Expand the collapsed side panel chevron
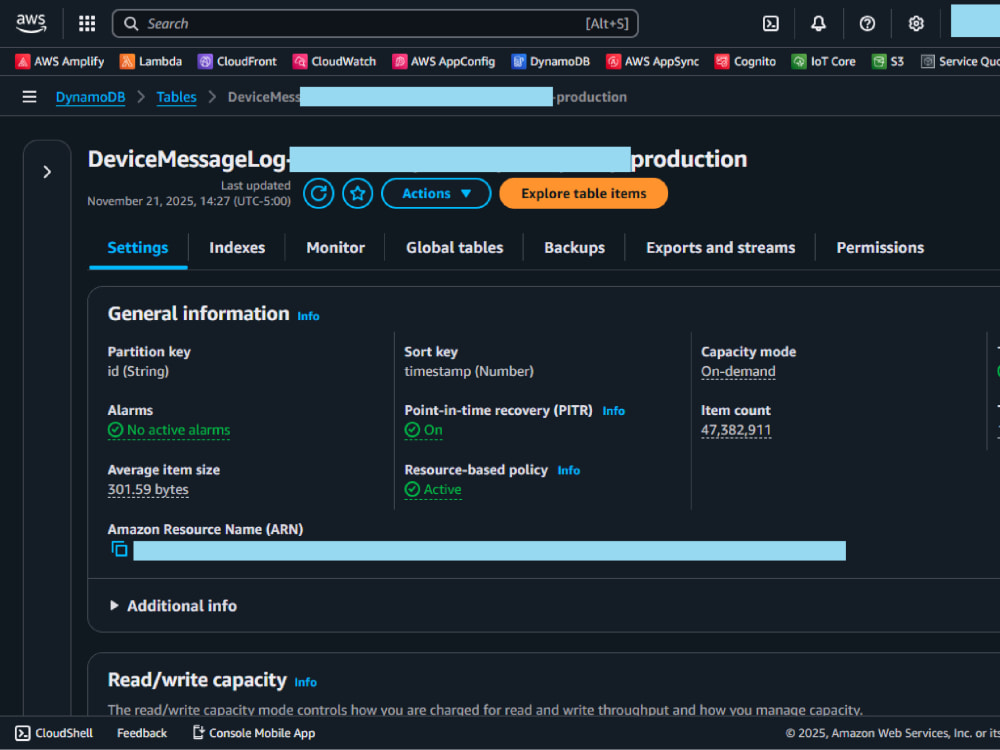Image resolution: width=1000 pixels, height=750 pixels. point(47,172)
